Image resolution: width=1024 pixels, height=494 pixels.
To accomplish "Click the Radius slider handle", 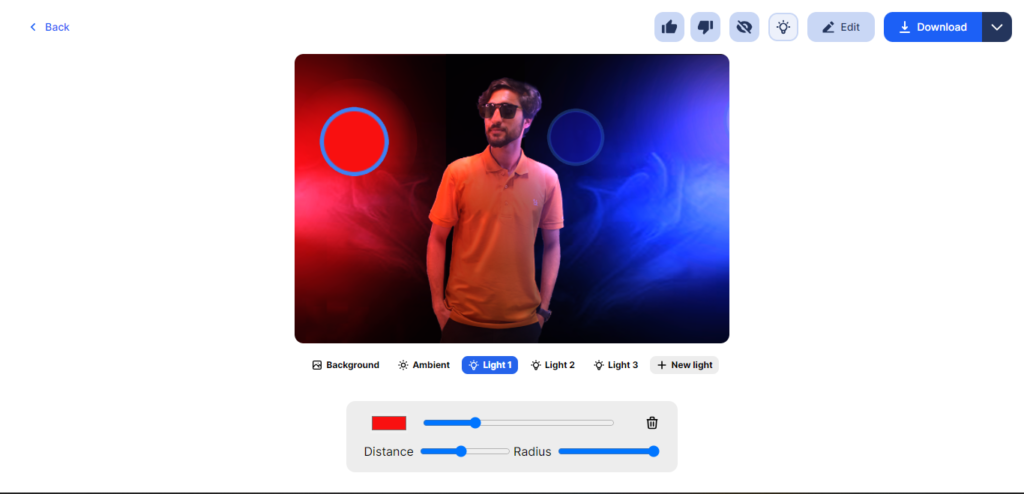I will pyautogui.click(x=654, y=451).
